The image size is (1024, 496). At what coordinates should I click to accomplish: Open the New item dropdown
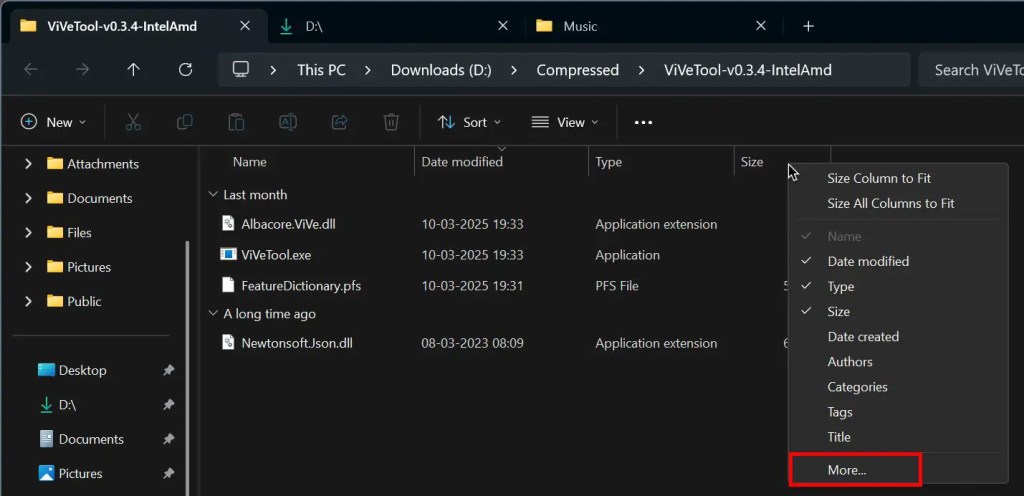coord(54,122)
